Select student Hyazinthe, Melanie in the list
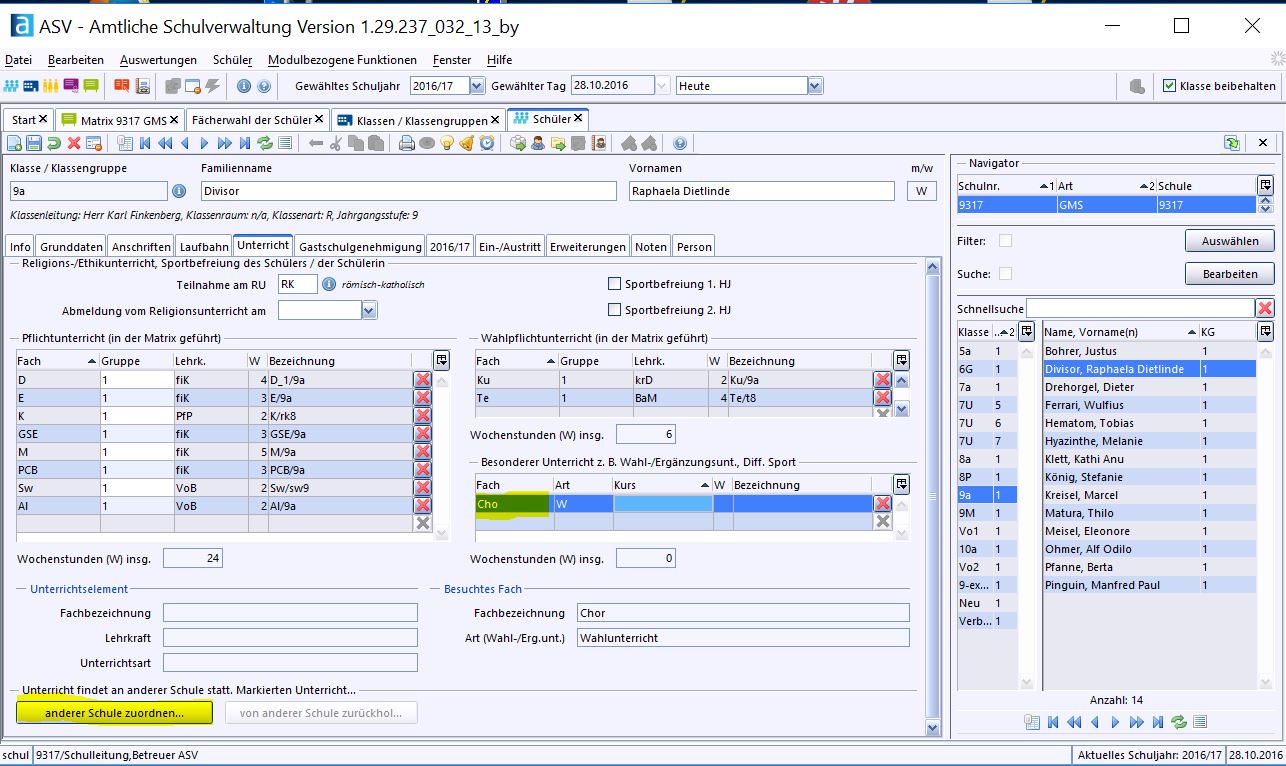 1149,441
